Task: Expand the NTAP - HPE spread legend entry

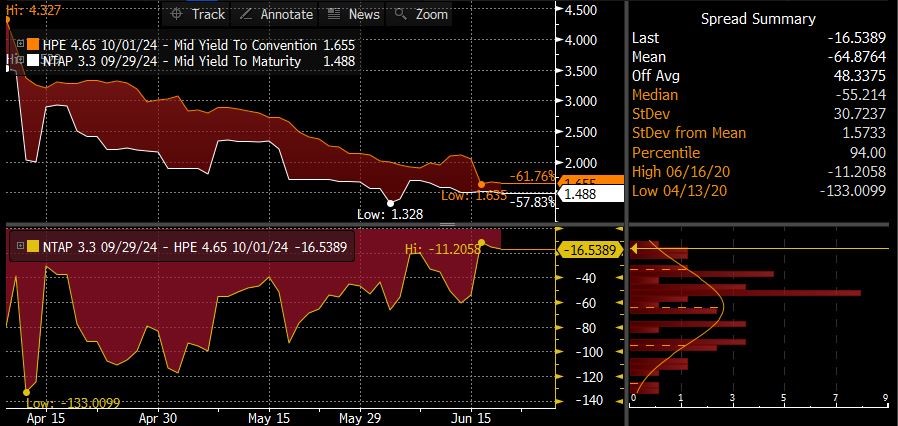Action: pyautogui.click(x=21, y=246)
